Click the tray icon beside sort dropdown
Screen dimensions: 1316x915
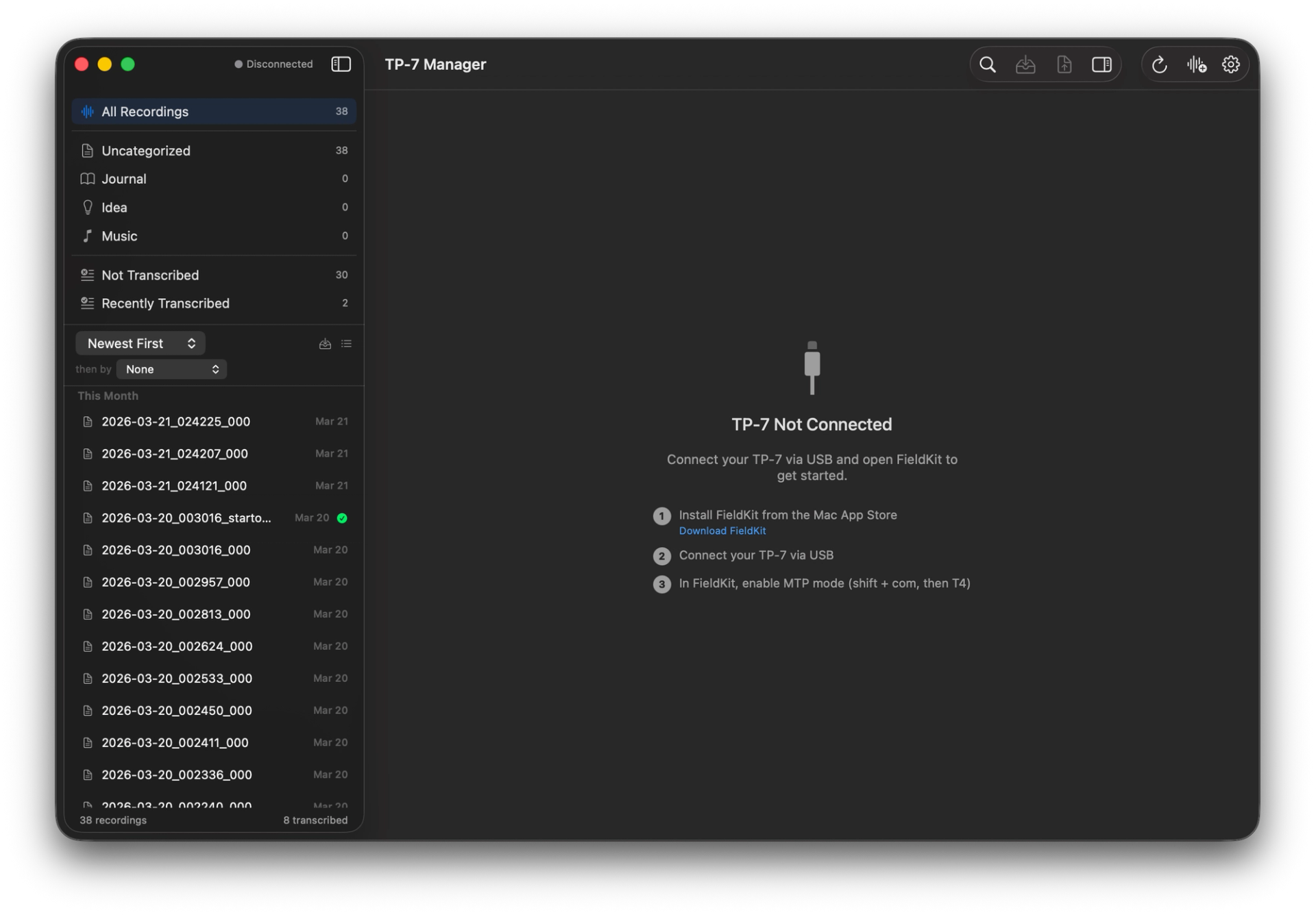click(x=325, y=344)
